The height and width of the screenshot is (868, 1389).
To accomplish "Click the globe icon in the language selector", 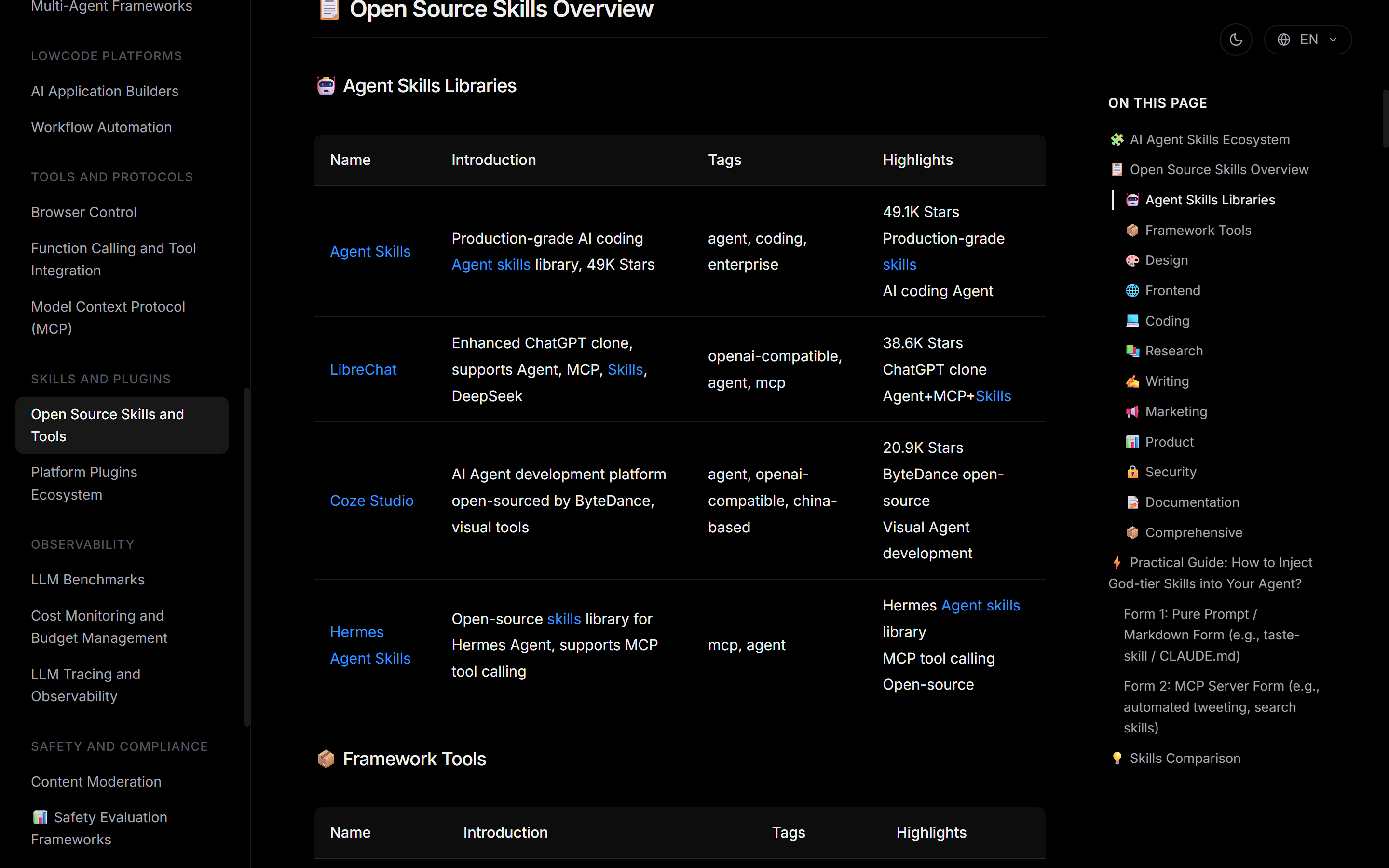I will click(x=1283, y=40).
